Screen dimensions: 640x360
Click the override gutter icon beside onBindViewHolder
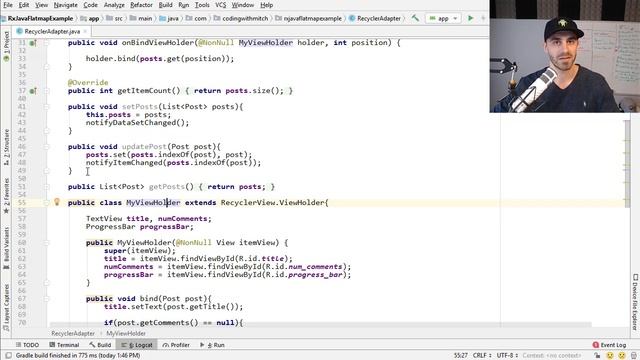[x=33, y=43]
